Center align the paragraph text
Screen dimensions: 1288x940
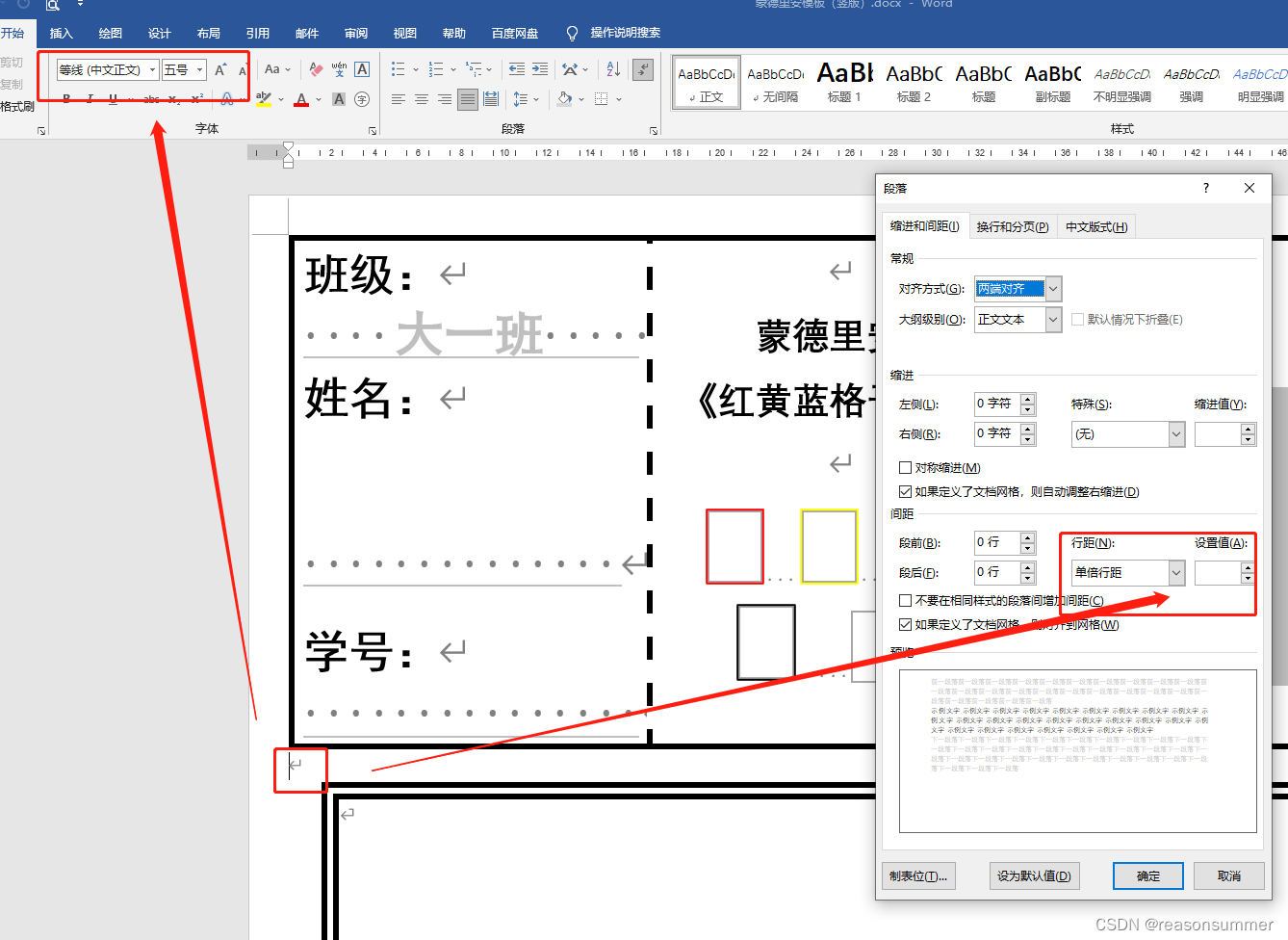pyautogui.click(x=422, y=99)
